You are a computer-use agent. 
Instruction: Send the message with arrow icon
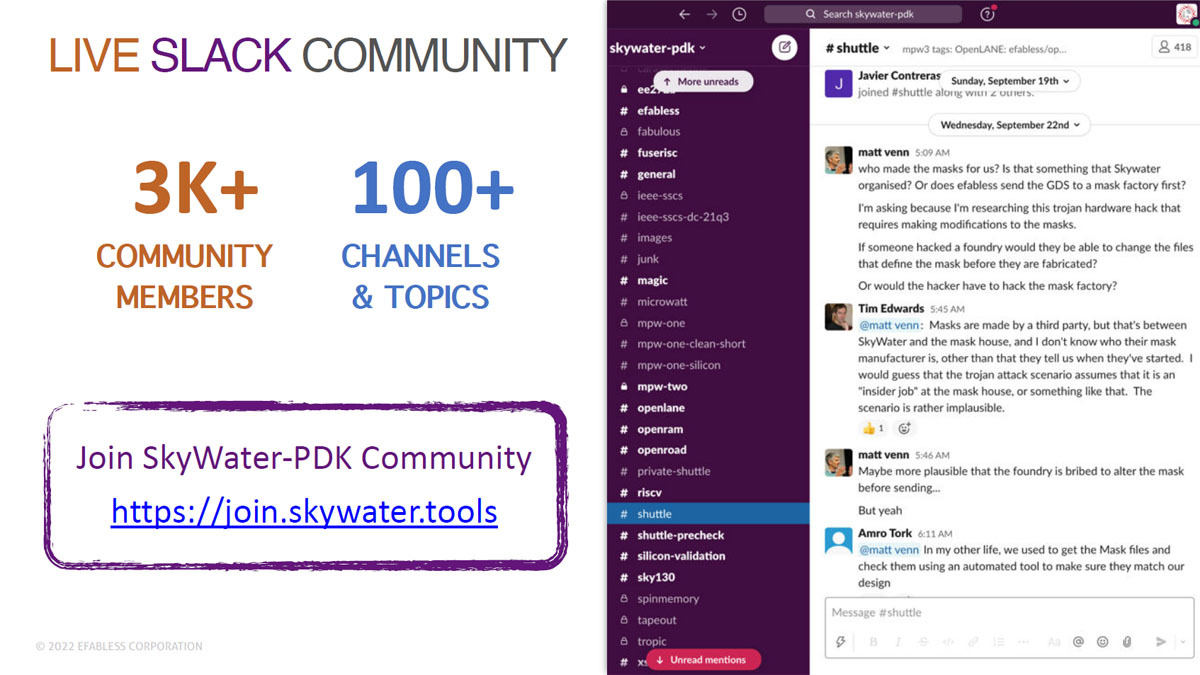click(x=1161, y=641)
